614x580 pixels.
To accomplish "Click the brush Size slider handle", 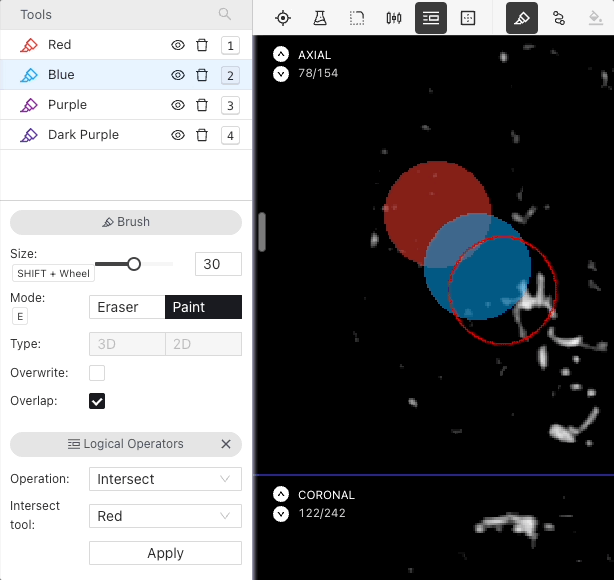I will [x=134, y=264].
